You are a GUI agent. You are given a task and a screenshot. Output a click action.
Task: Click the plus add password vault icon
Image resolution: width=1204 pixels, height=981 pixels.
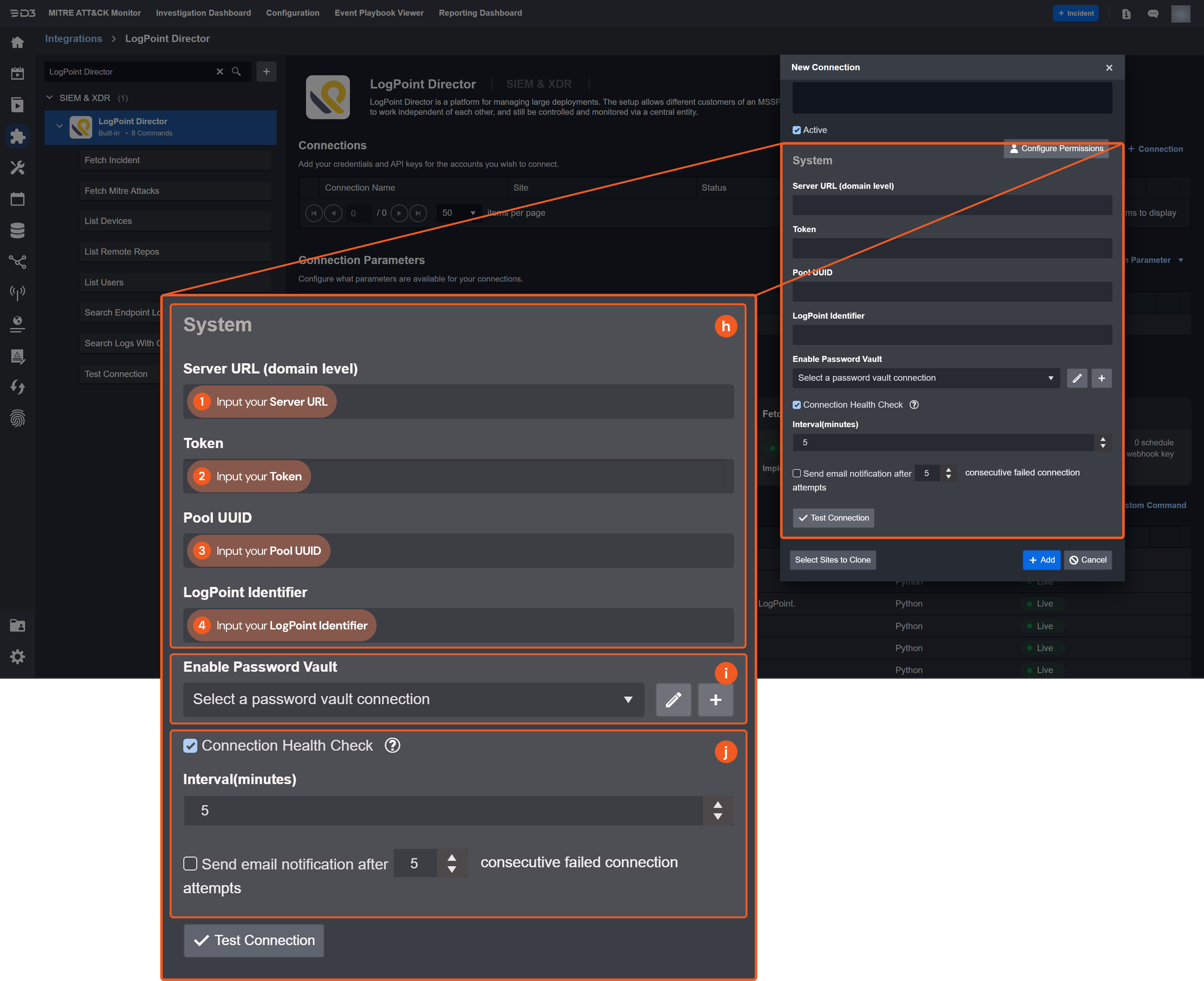click(x=1101, y=378)
